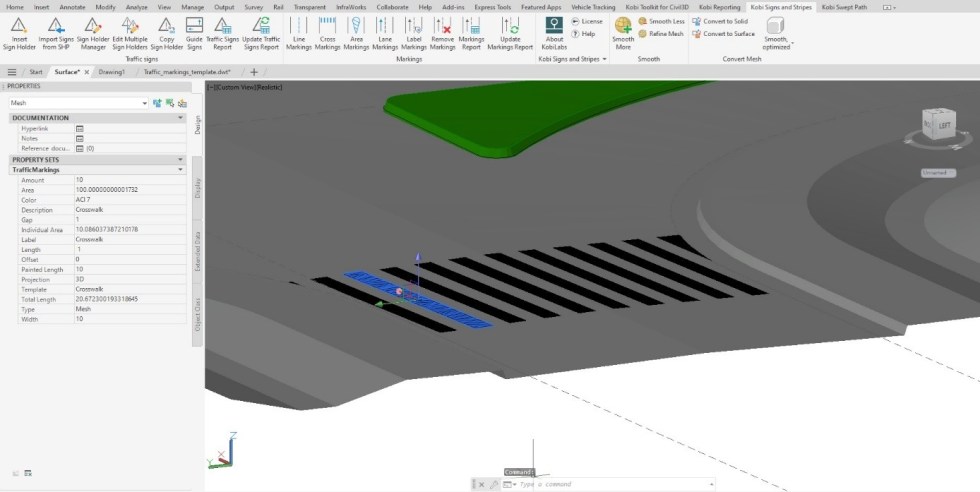Click the Realistic visual style label
This screenshot has height=492, width=980.
[x=270, y=88]
